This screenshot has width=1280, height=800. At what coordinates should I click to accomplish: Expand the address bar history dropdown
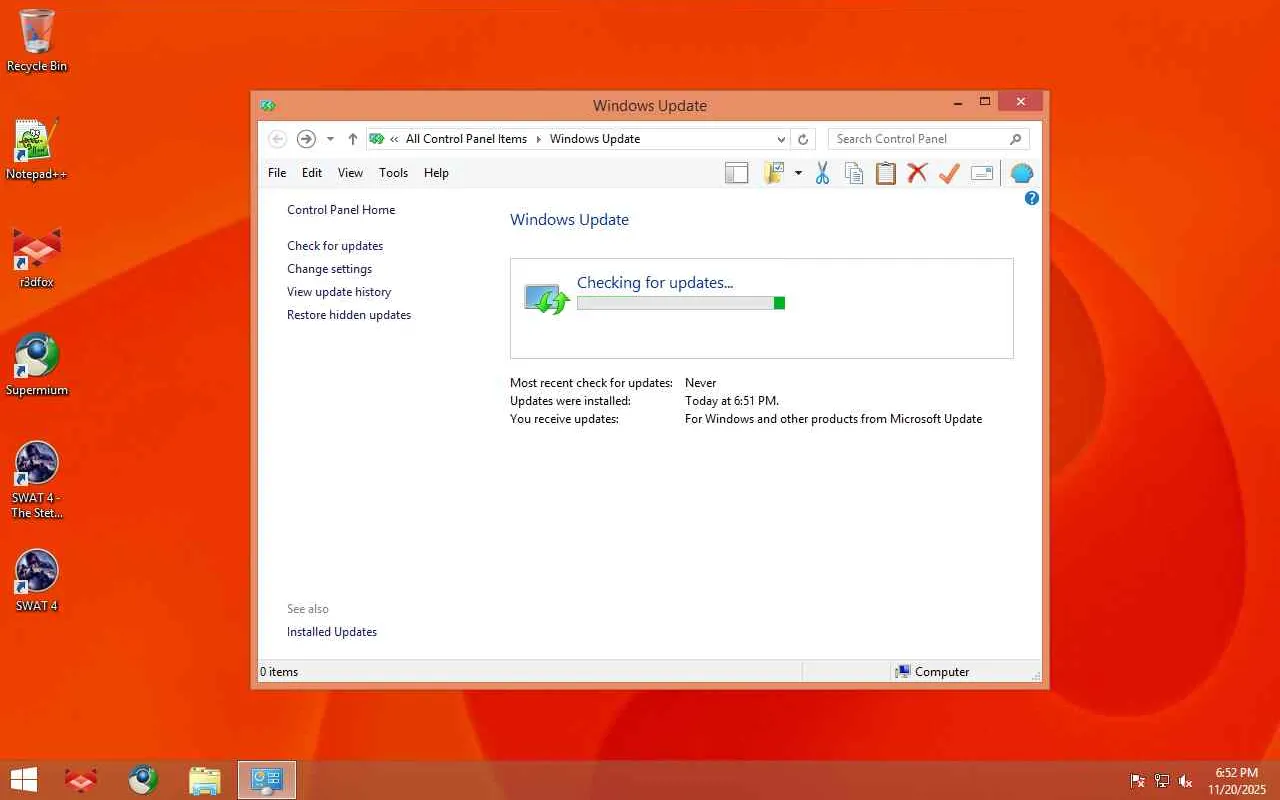(x=781, y=139)
